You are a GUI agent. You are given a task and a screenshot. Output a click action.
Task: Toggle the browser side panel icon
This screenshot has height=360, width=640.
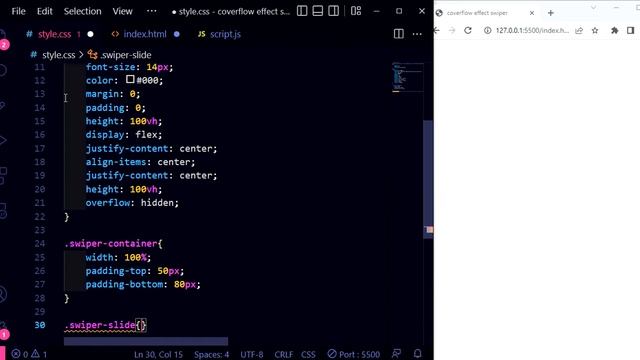point(631,30)
